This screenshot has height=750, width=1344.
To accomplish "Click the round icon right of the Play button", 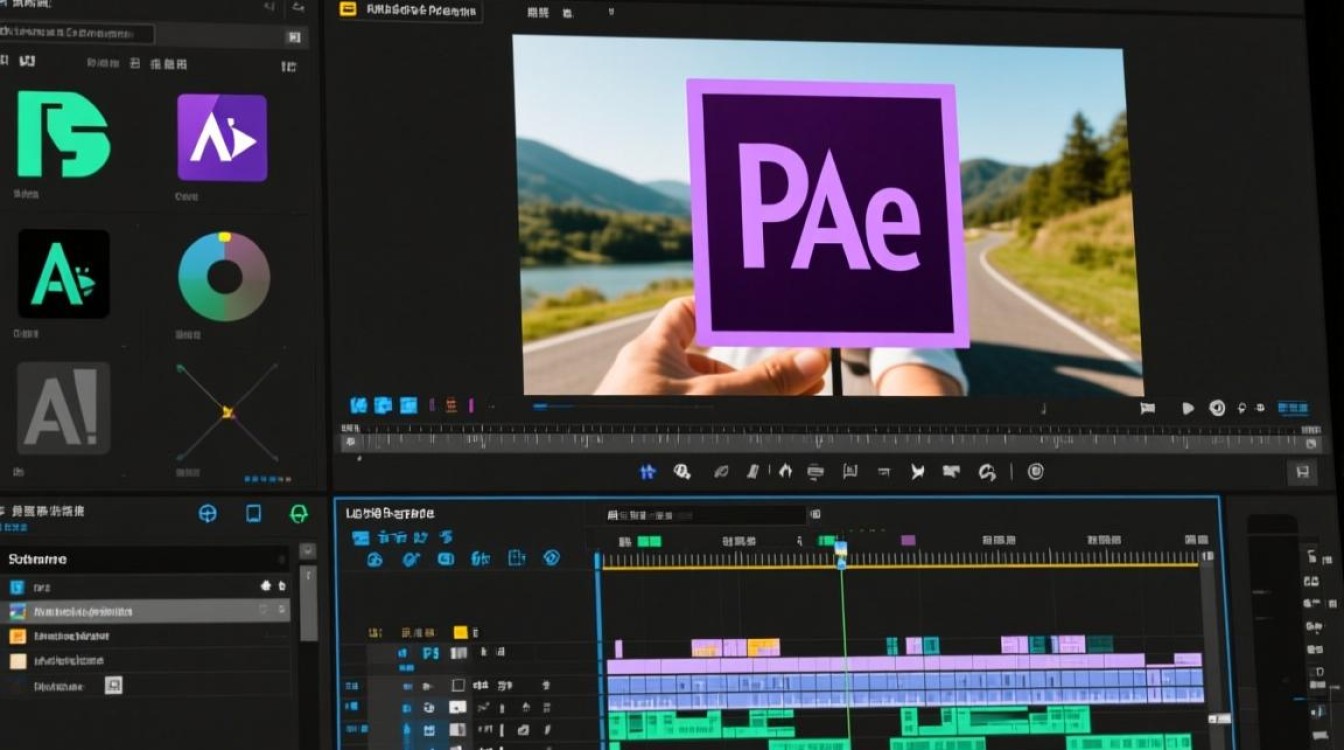I will [x=1217, y=408].
